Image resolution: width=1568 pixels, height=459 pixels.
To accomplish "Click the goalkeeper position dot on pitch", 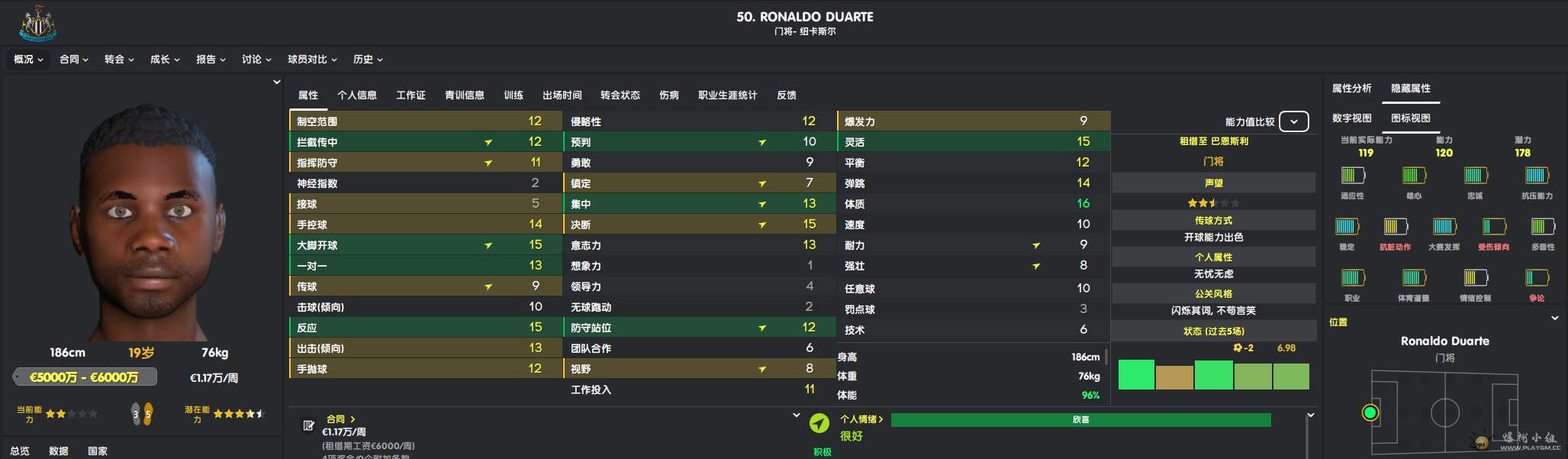I will tap(1370, 412).
